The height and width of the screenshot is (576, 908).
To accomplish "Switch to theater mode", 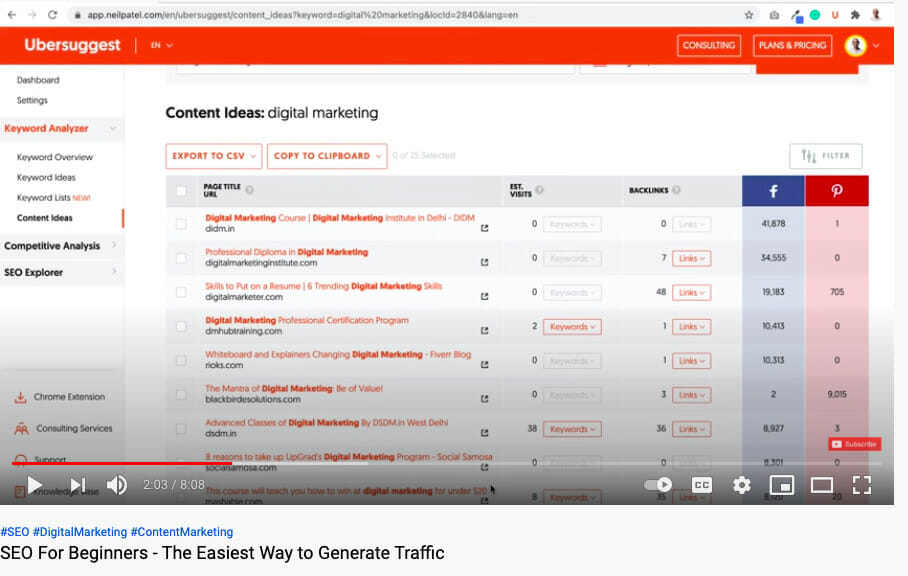I will [x=821, y=485].
